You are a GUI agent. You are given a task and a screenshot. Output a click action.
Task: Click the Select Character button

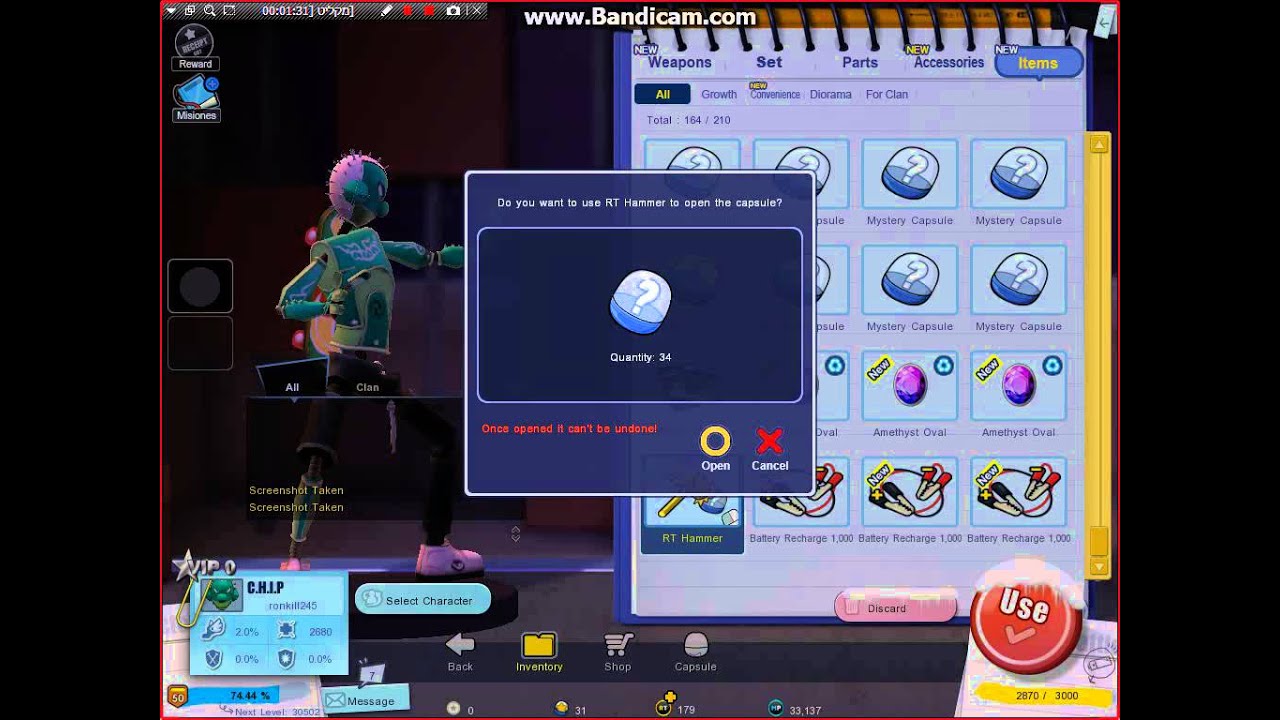(422, 600)
